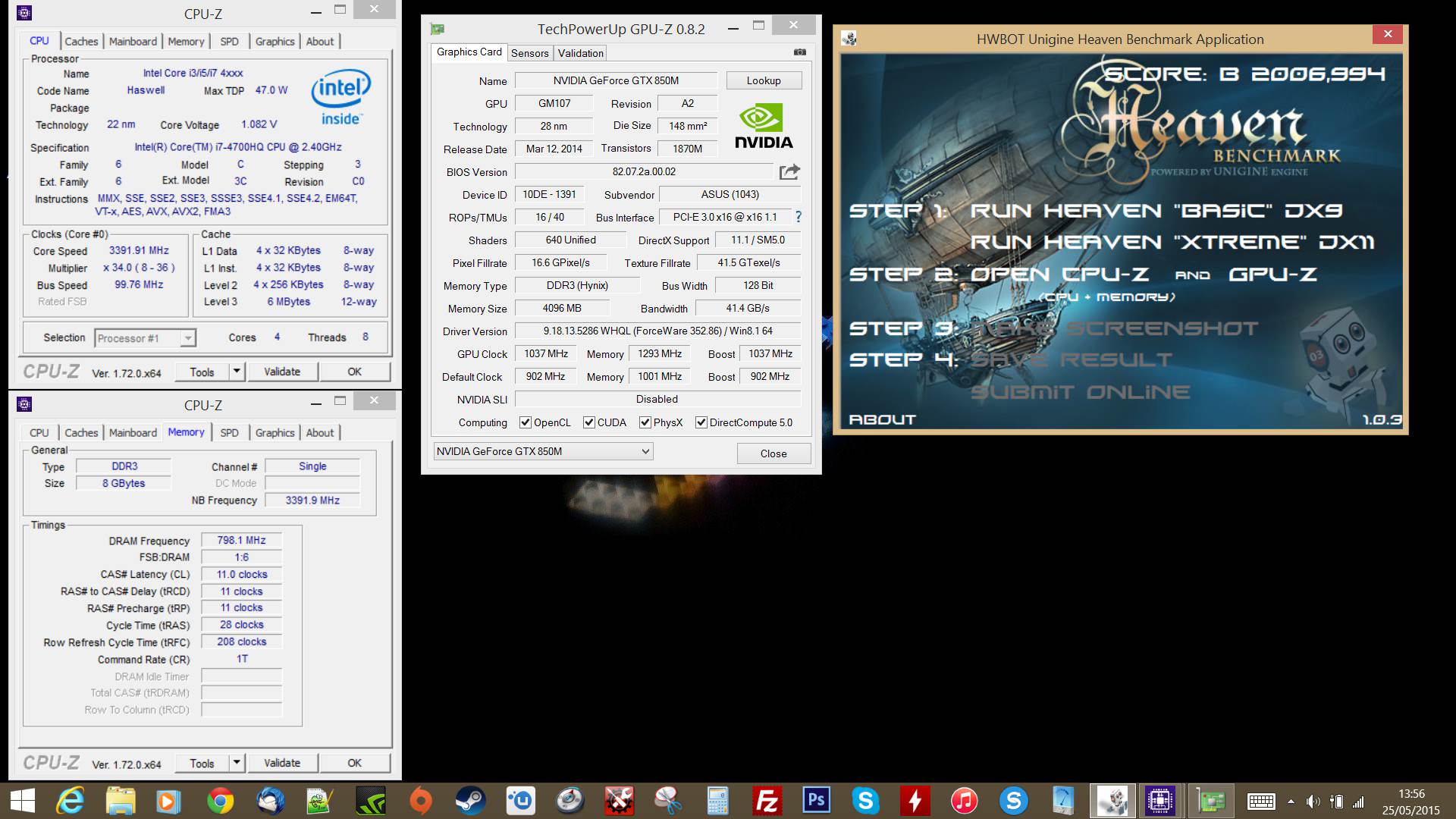Open Calculator from the taskbar
The height and width of the screenshot is (819, 1456).
click(717, 801)
